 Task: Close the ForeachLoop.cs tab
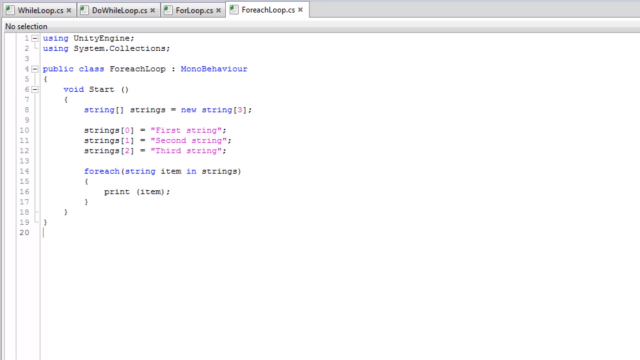(x=300, y=10)
